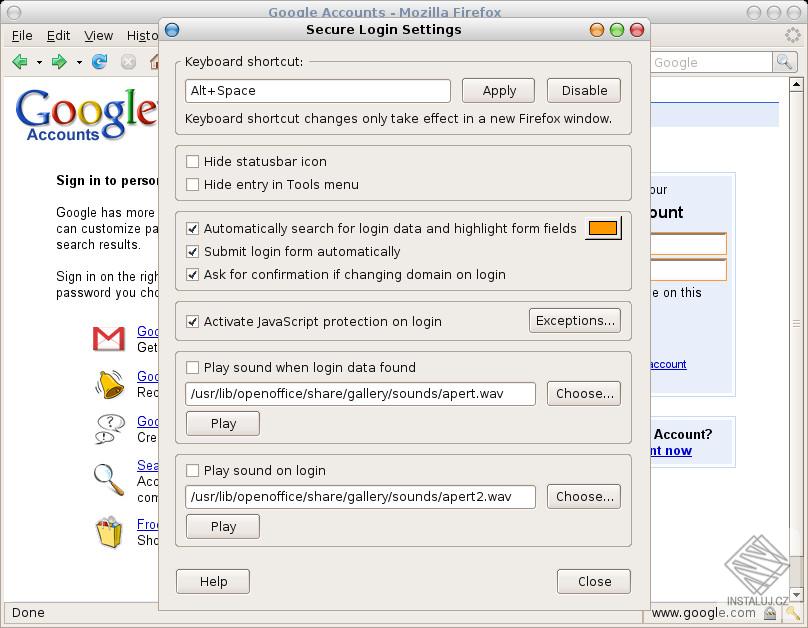Open the File menu
Viewport: 808px width, 628px height.
pos(21,35)
